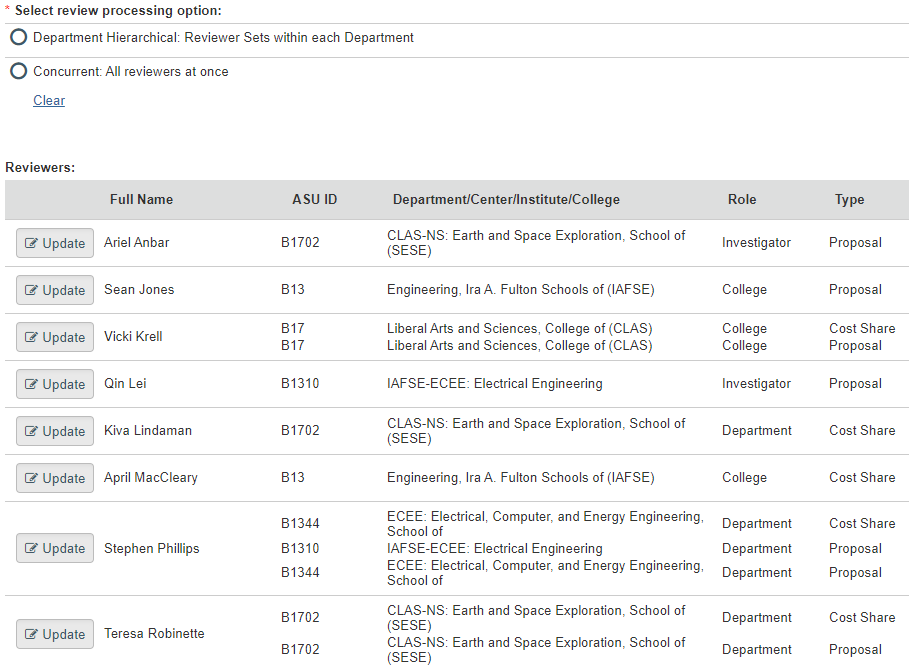
Task: Open Update for Teresa Robinette
Action: [55, 634]
